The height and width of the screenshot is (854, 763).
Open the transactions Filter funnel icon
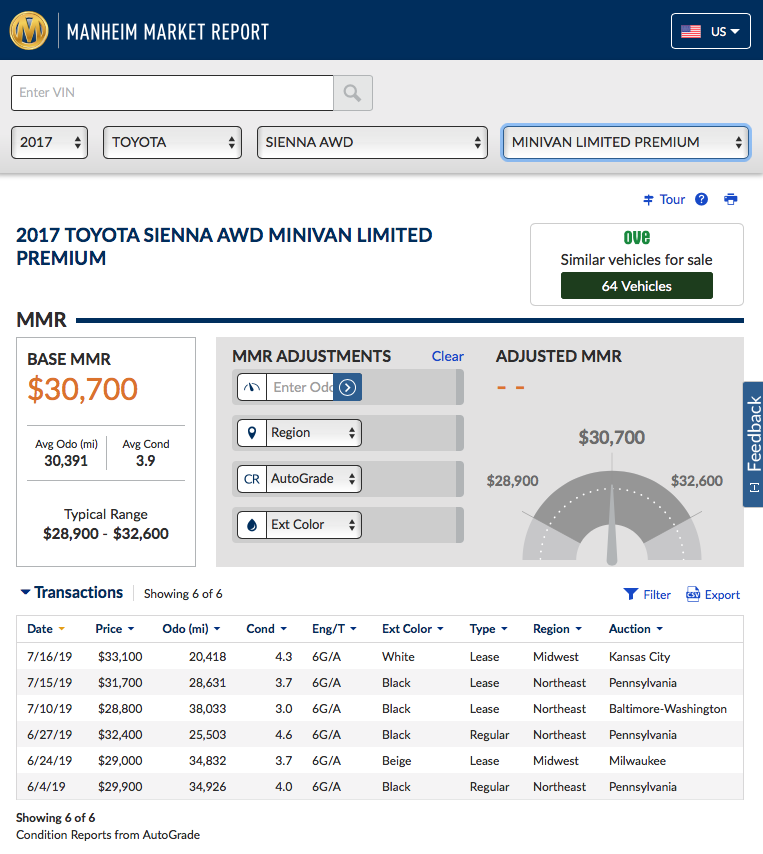point(631,594)
